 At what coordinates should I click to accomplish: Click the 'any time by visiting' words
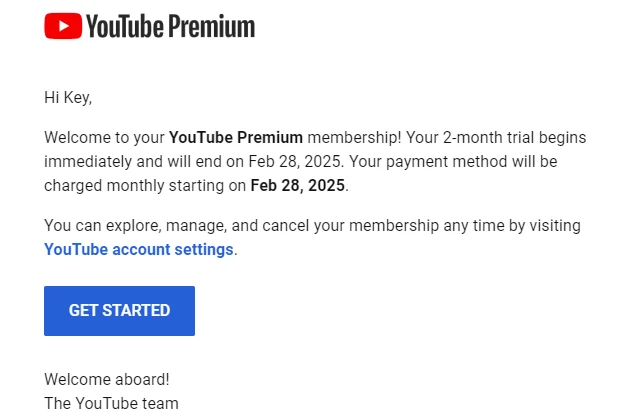[512, 226]
